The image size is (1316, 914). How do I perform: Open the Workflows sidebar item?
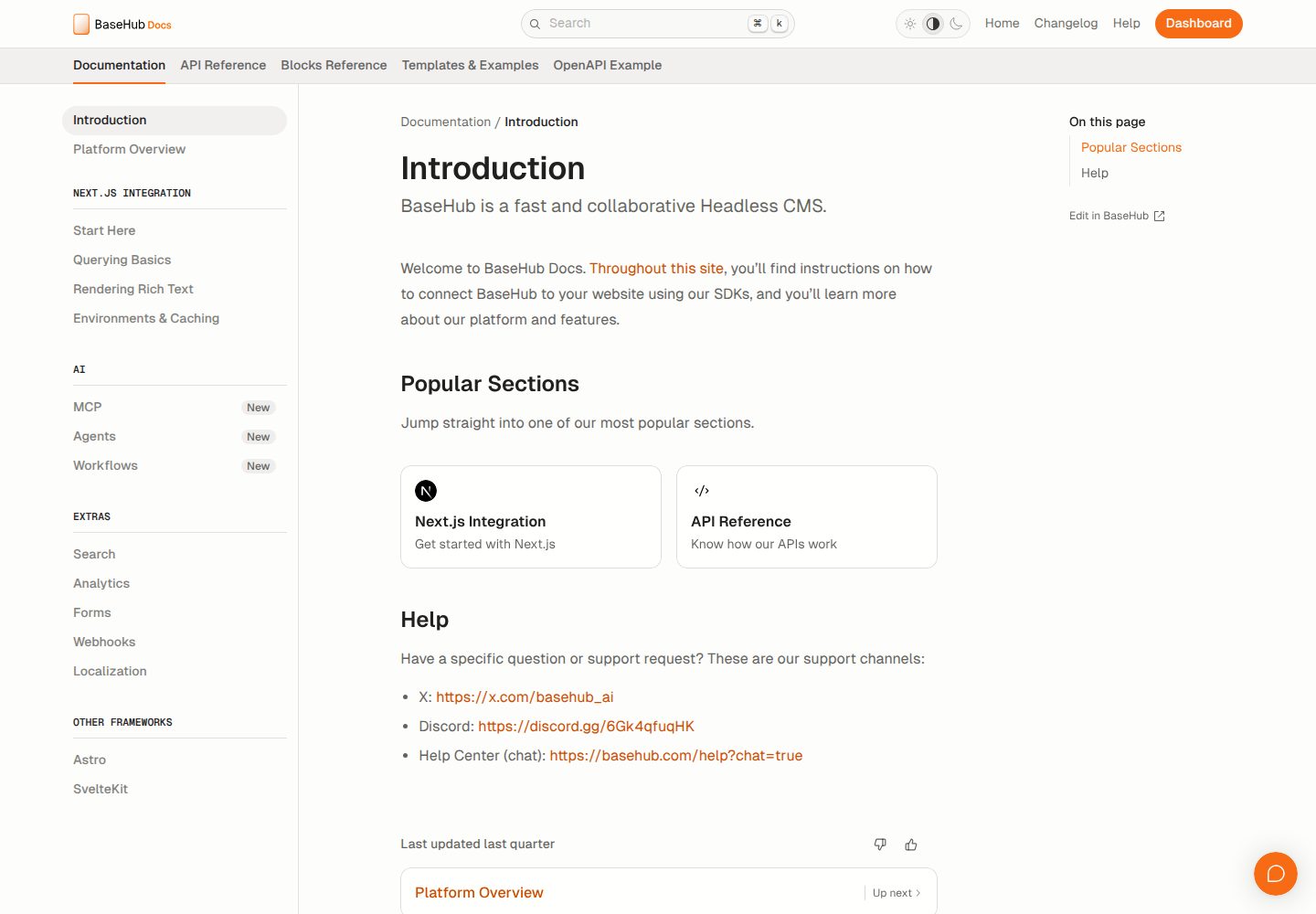click(175, 466)
